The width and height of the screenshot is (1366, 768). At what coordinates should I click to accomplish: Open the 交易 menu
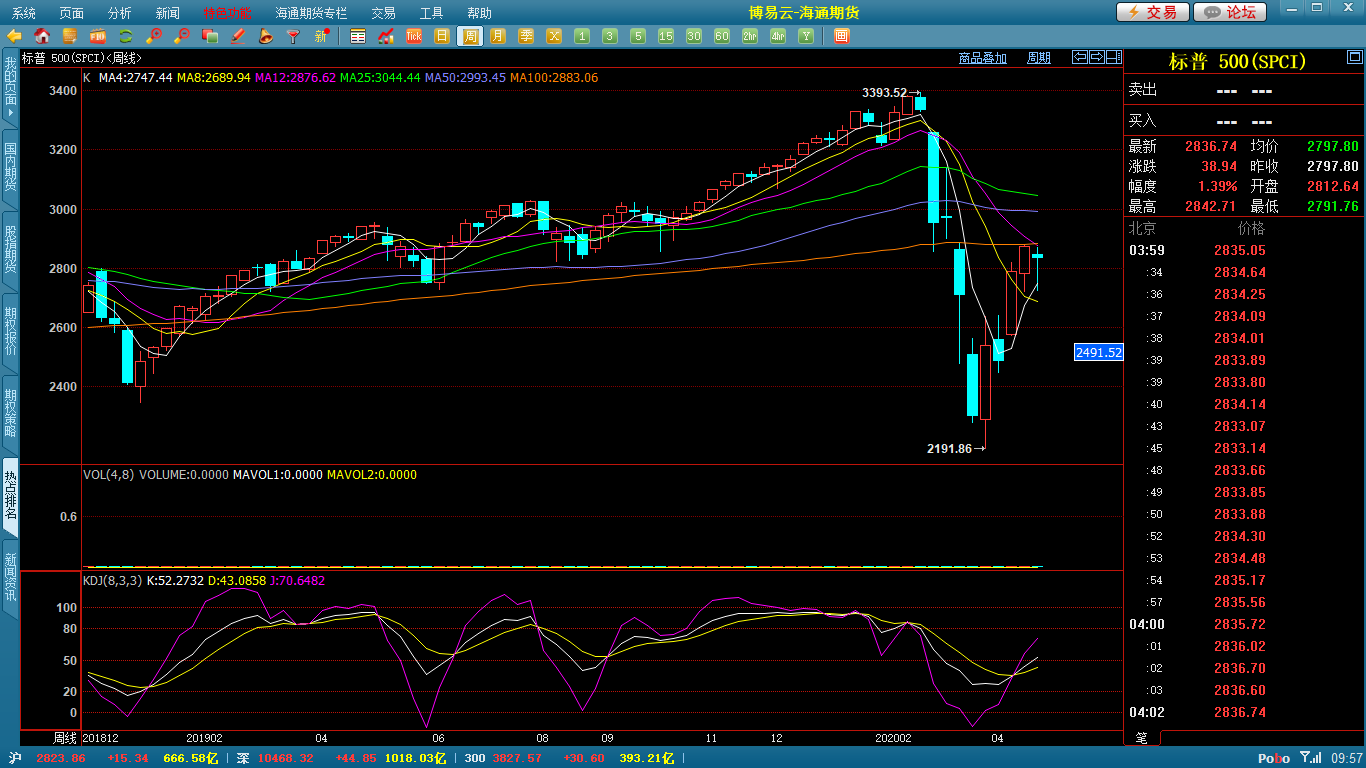(x=383, y=13)
